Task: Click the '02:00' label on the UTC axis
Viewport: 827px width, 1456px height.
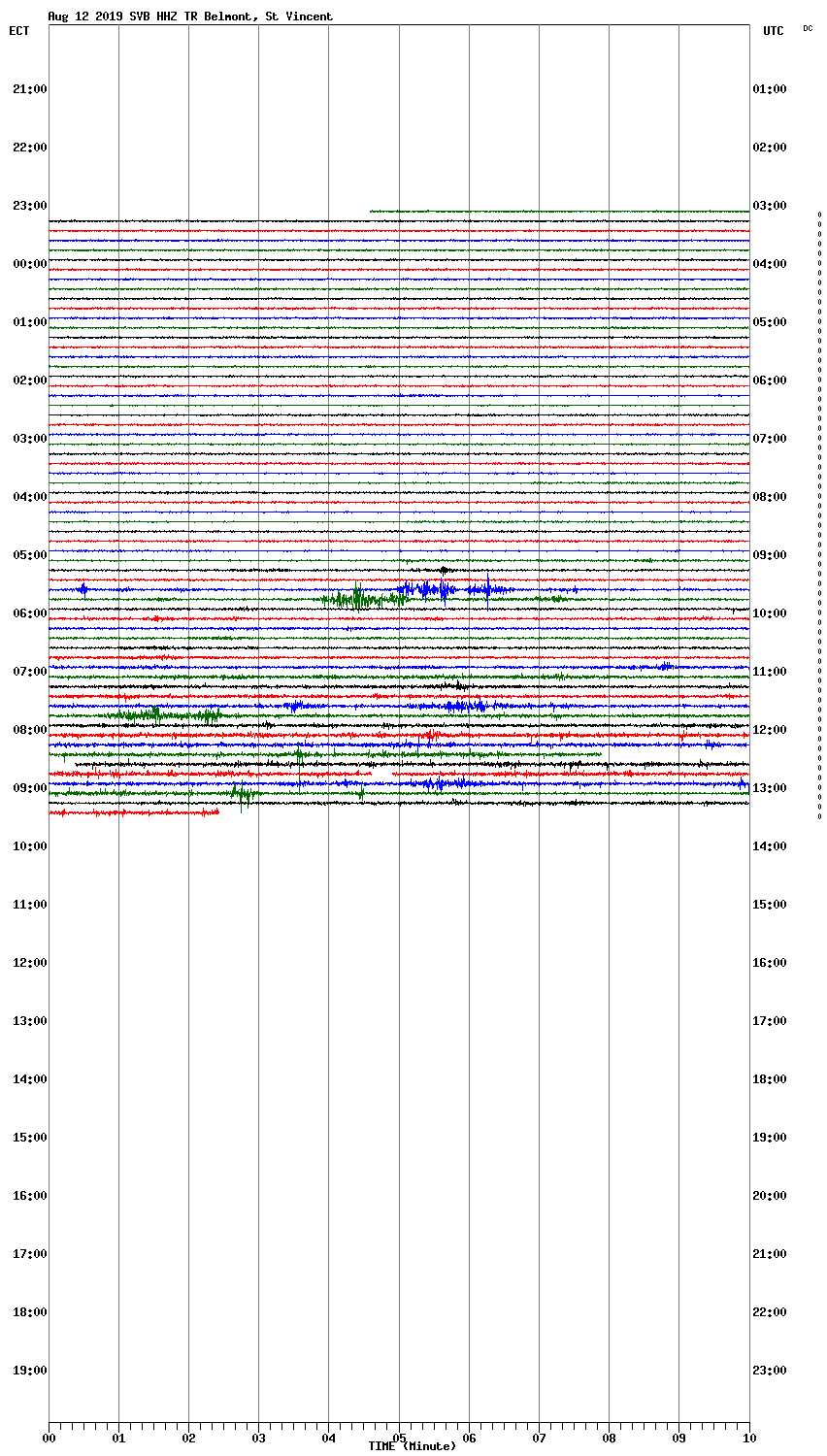Action: [770, 148]
